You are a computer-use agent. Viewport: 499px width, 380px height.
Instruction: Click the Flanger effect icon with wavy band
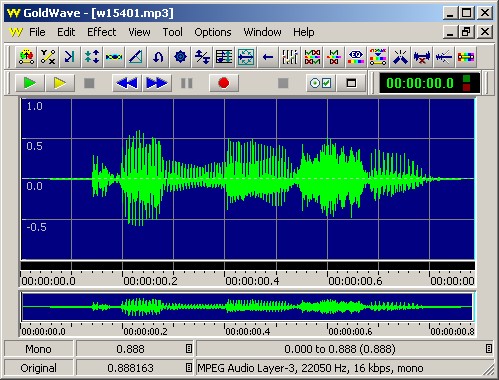pyautogui.click(x=114, y=57)
